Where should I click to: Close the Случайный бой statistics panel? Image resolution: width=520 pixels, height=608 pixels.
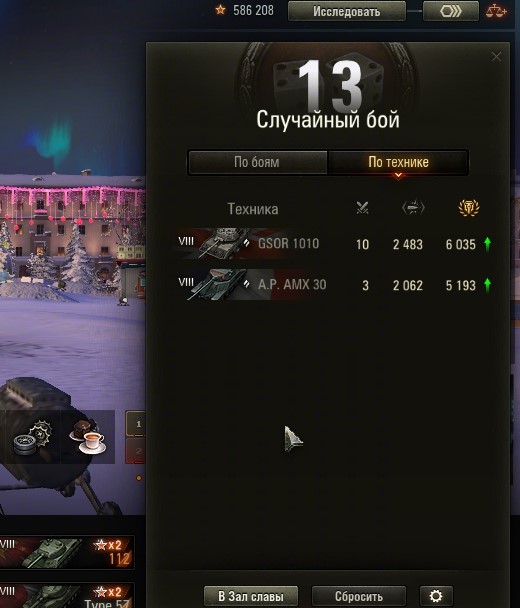coord(496,57)
